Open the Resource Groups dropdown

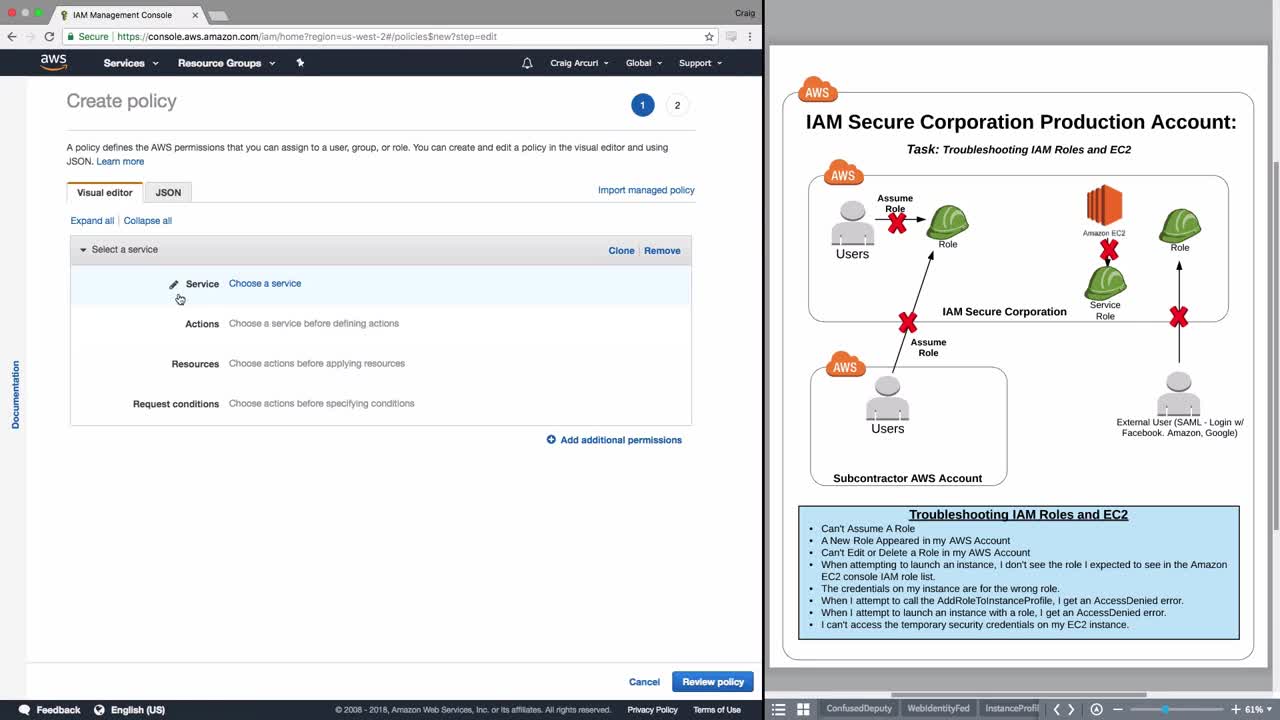pos(227,63)
